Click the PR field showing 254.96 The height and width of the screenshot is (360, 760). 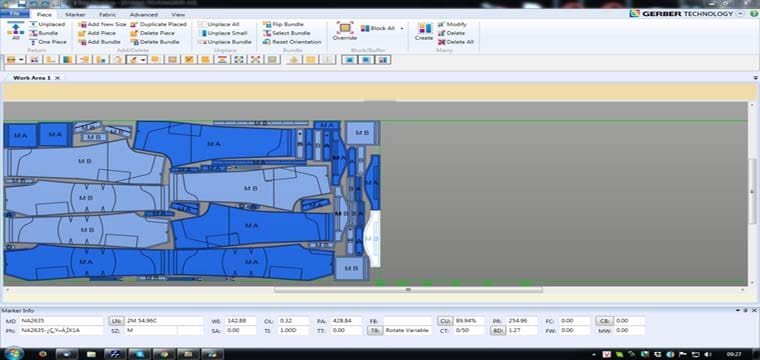tap(522, 321)
